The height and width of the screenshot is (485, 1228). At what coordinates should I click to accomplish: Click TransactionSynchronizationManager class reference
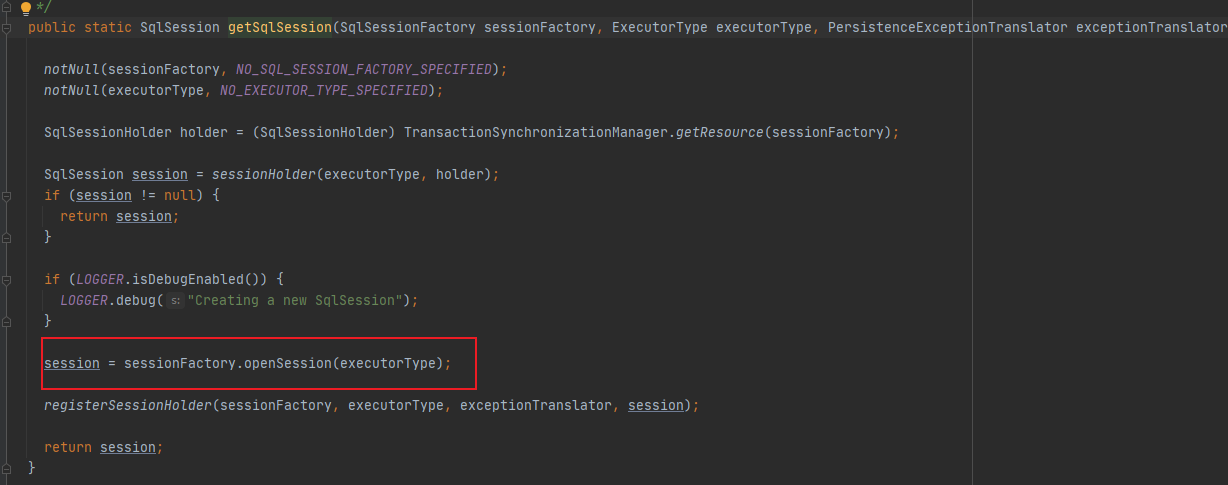pyautogui.click(x=536, y=132)
